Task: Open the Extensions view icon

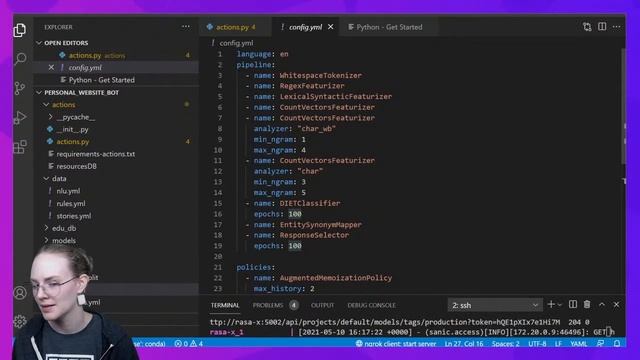Action: pyautogui.click(x=20, y=147)
